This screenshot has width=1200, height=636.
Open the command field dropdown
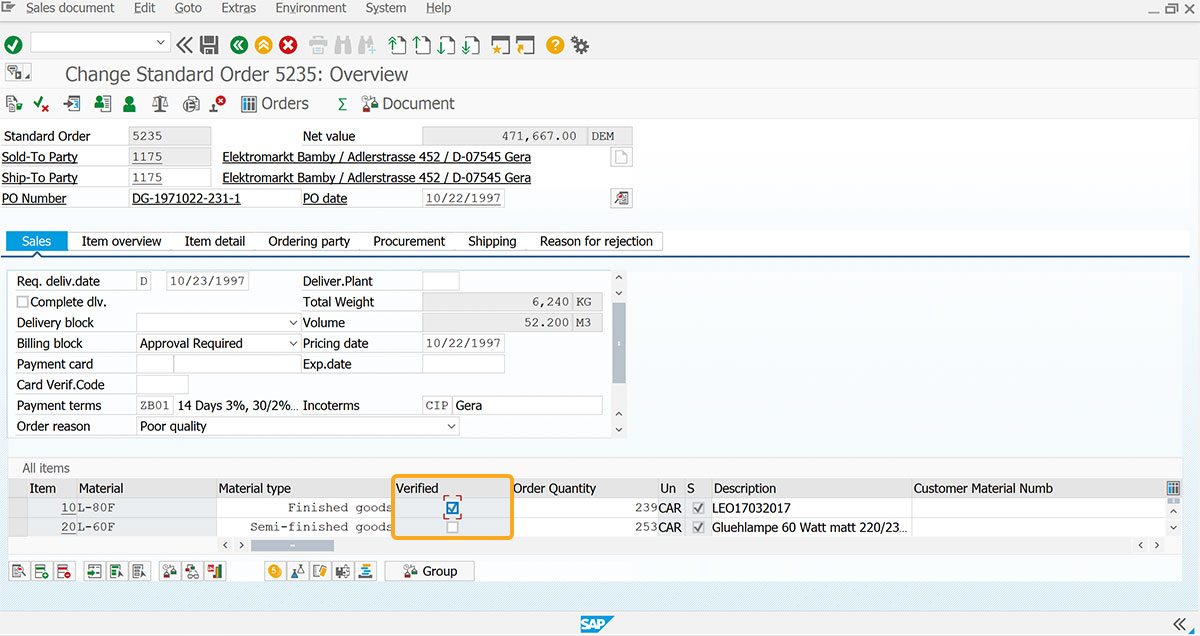[161, 43]
